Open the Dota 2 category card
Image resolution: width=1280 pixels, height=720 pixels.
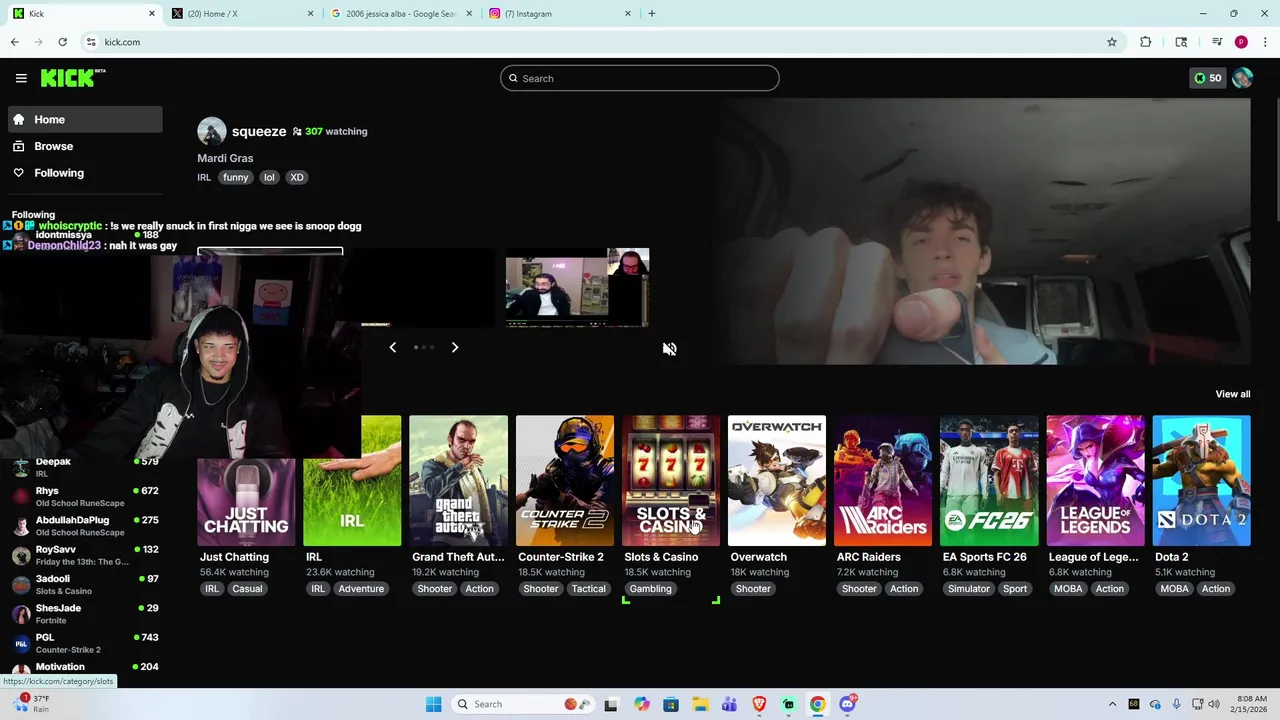1201,481
